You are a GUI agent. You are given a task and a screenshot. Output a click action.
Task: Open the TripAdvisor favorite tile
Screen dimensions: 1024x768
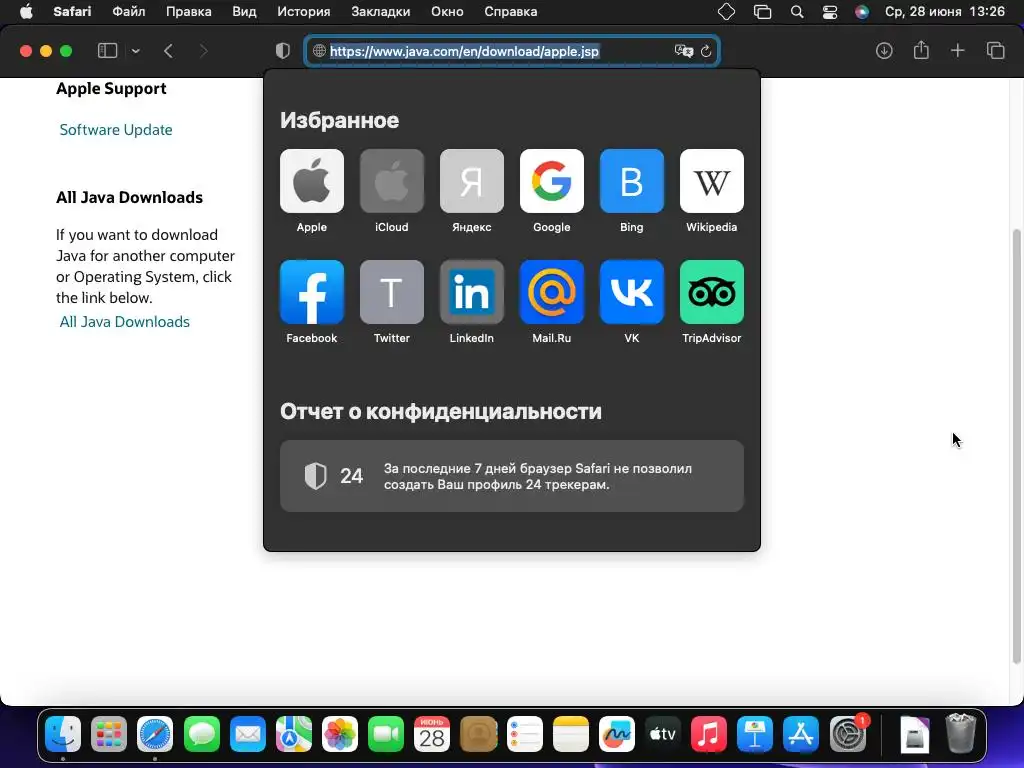pos(711,292)
